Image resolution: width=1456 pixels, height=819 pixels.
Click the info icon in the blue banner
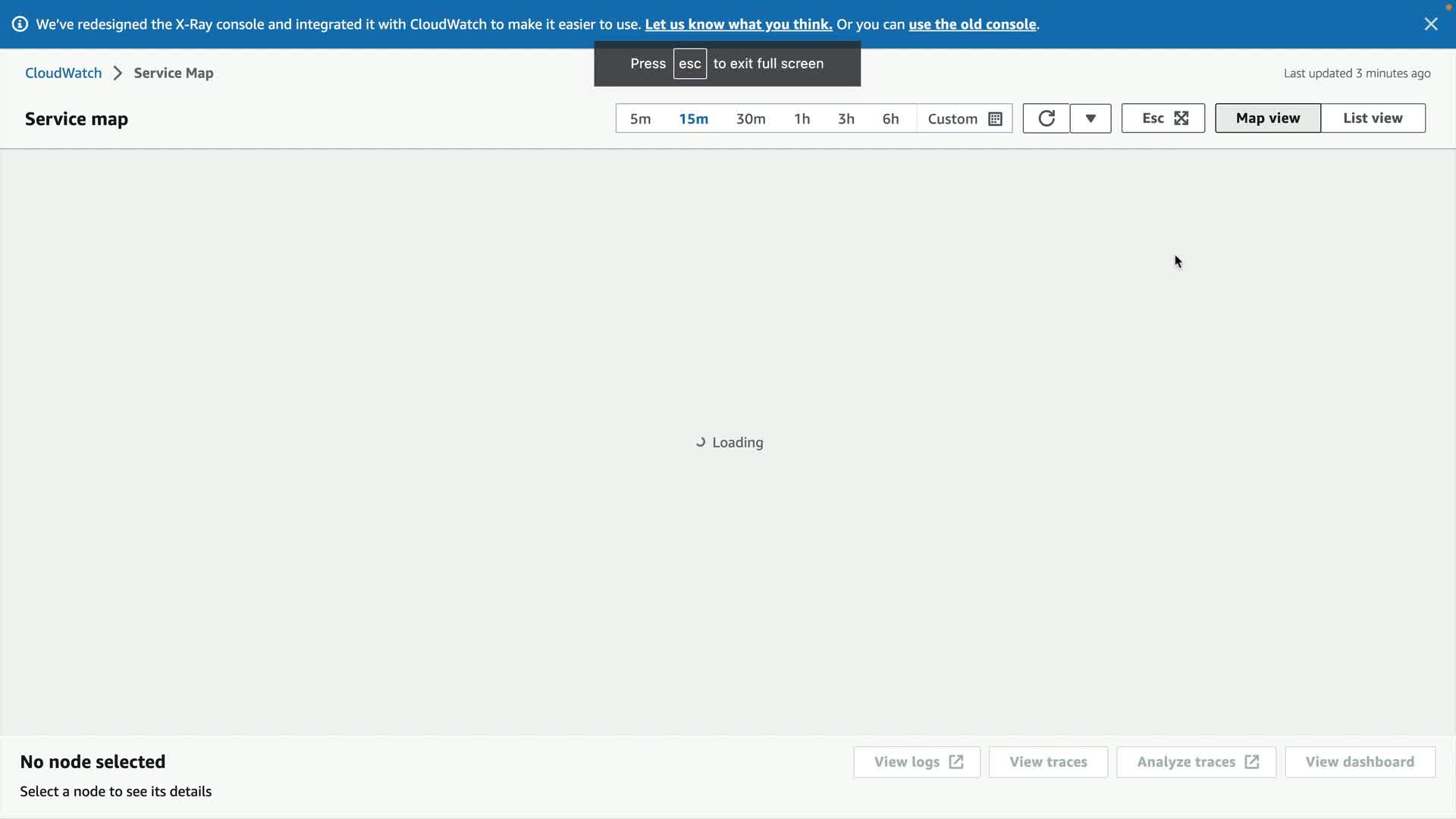(20, 24)
